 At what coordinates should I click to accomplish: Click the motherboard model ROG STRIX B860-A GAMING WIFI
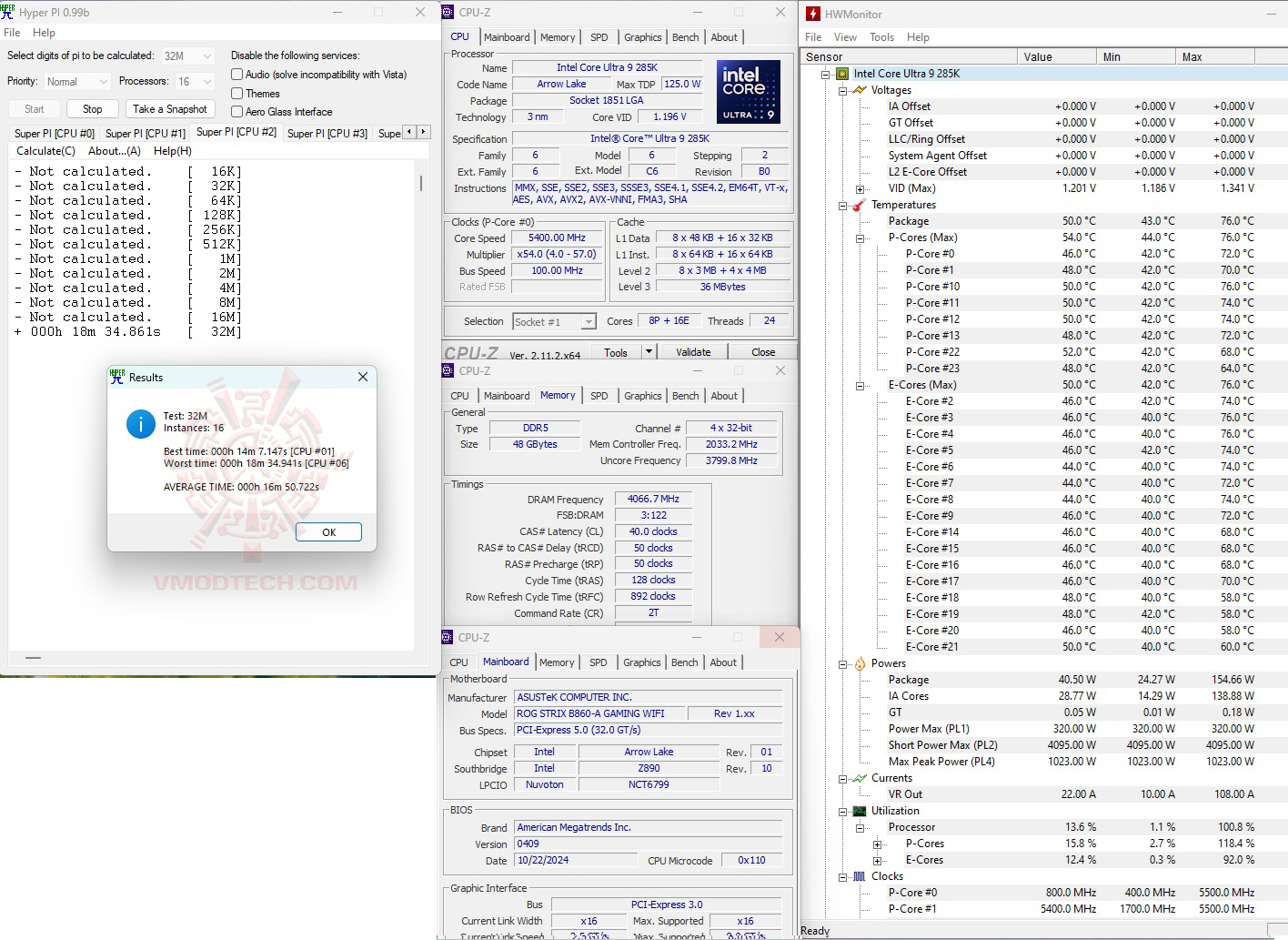[598, 713]
